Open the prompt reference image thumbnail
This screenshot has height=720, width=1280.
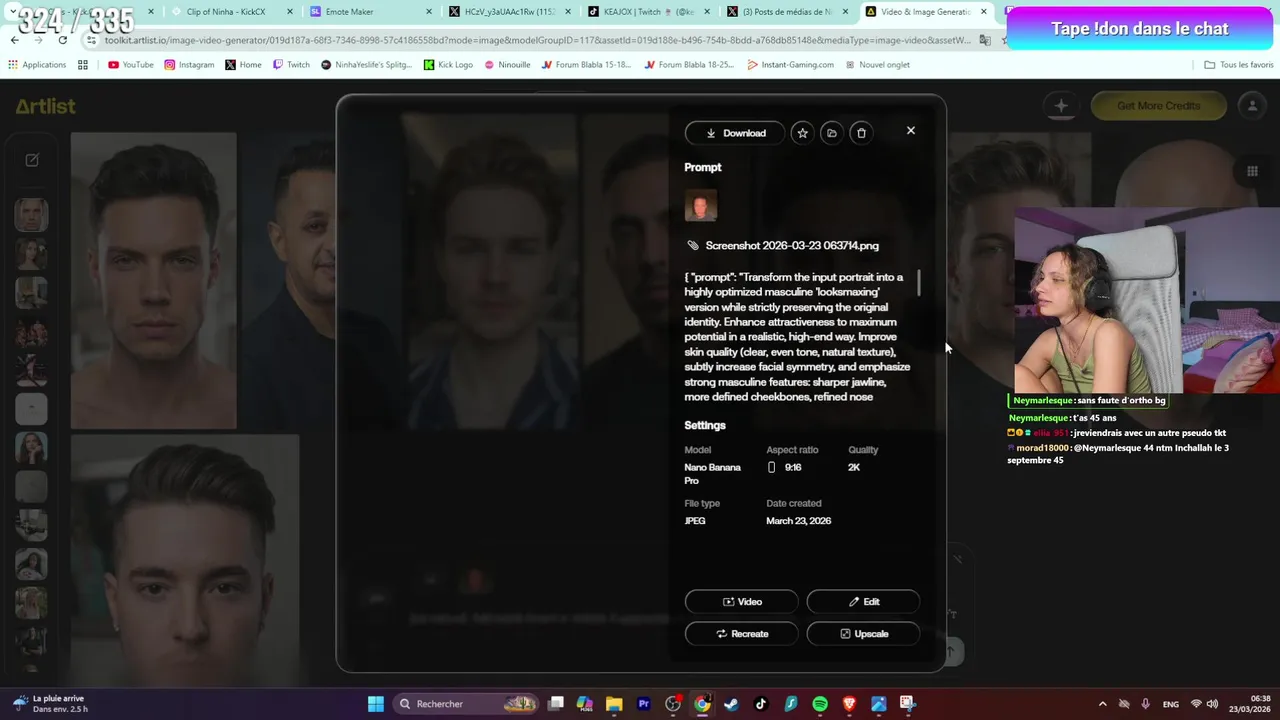tap(701, 206)
